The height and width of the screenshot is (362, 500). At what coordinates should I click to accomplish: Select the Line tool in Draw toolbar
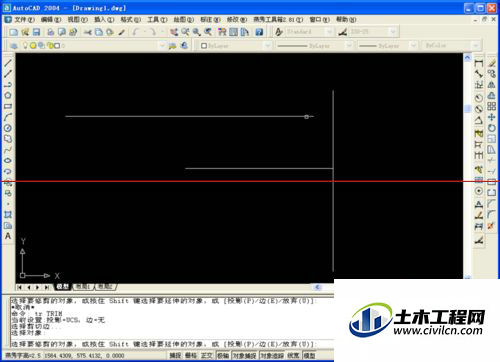pos(8,63)
